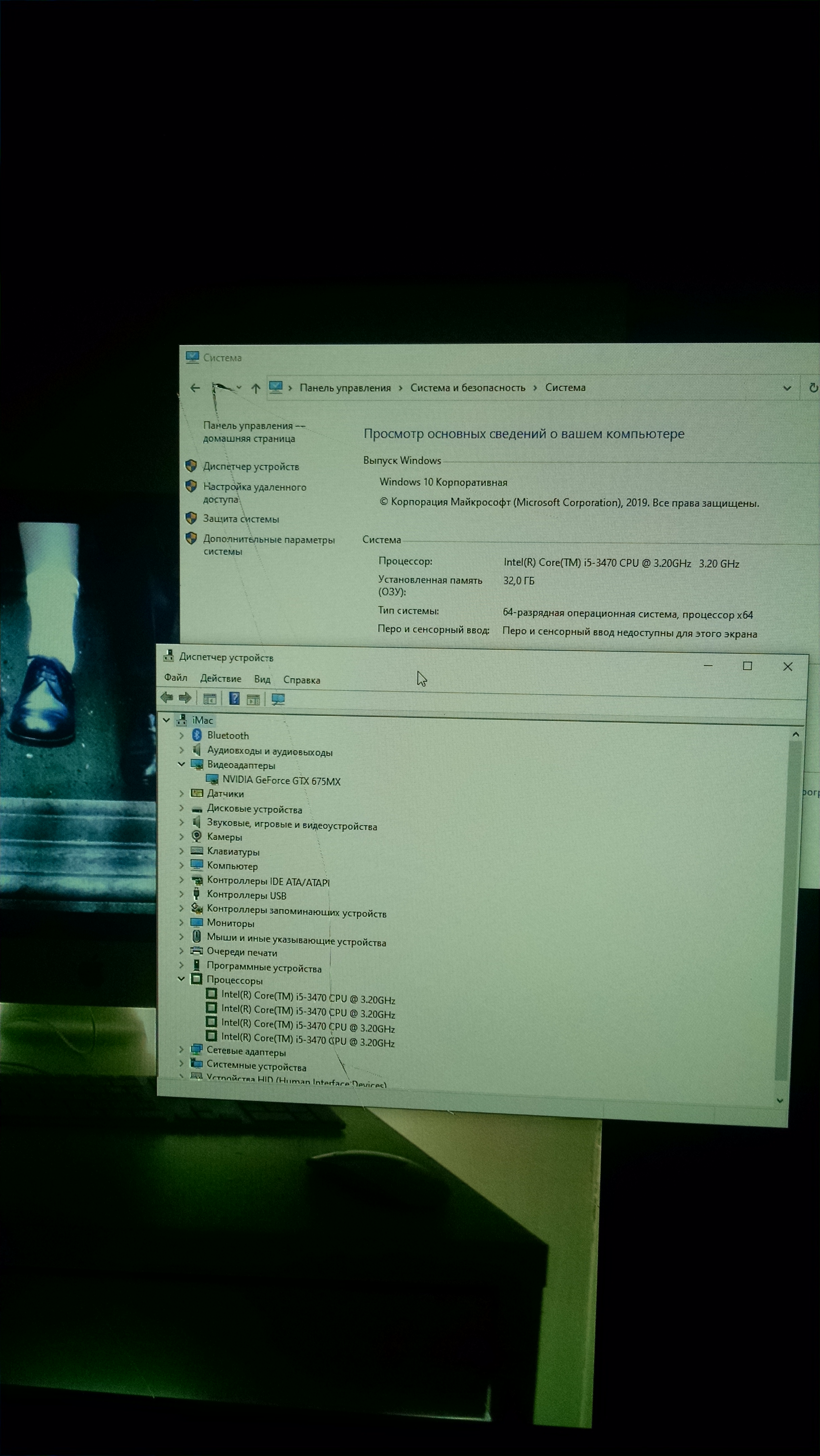This screenshot has height=1456, width=820.
Task: Collapse the Видеоадаптеры category
Action: point(181,764)
